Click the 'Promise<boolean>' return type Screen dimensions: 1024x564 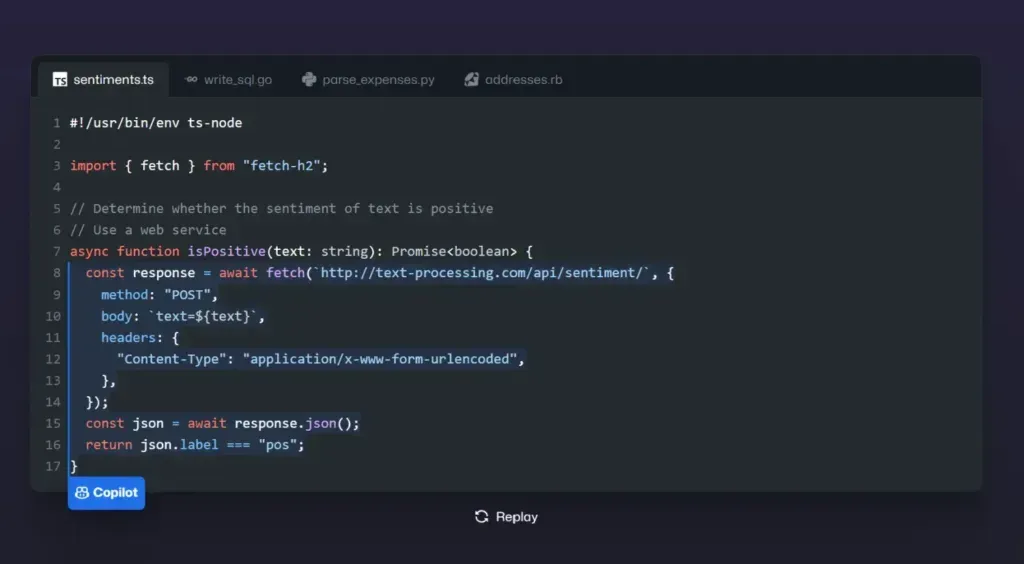click(x=454, y=251)
